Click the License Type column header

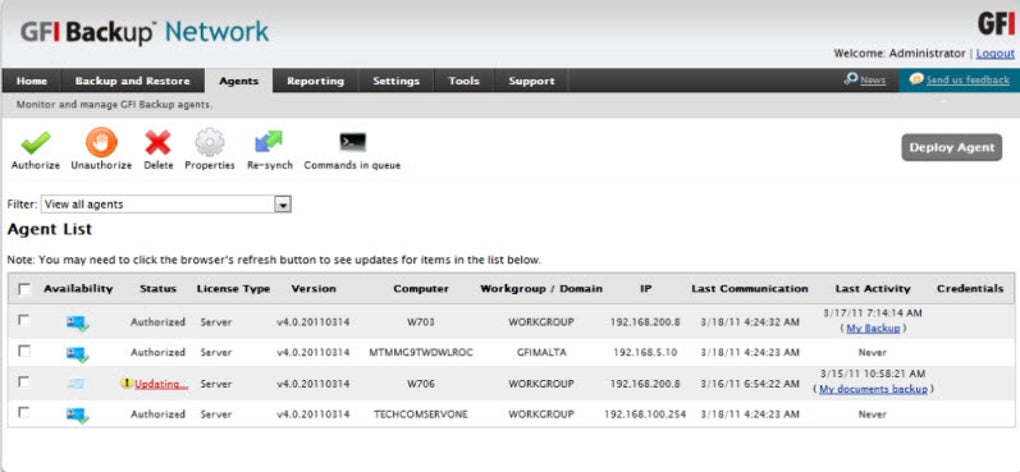point(234,289)
